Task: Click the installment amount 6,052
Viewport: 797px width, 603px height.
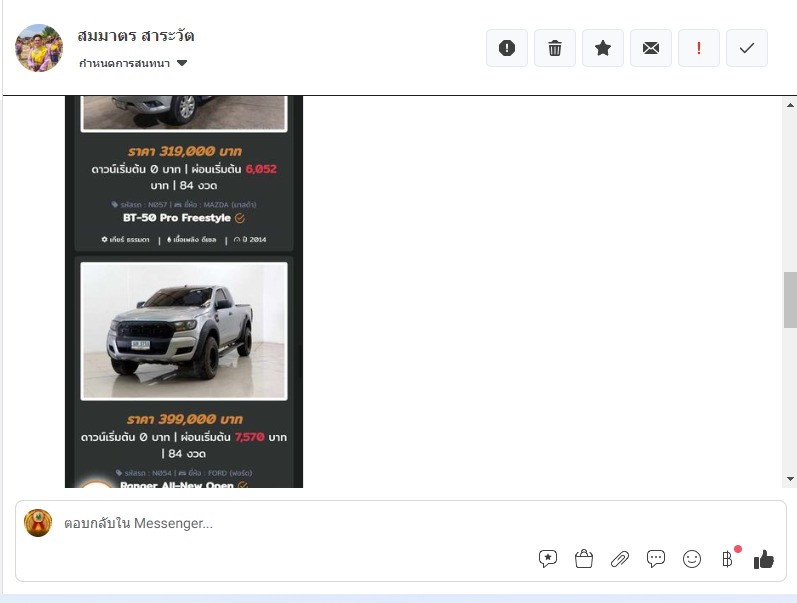Action: point(261,169)
